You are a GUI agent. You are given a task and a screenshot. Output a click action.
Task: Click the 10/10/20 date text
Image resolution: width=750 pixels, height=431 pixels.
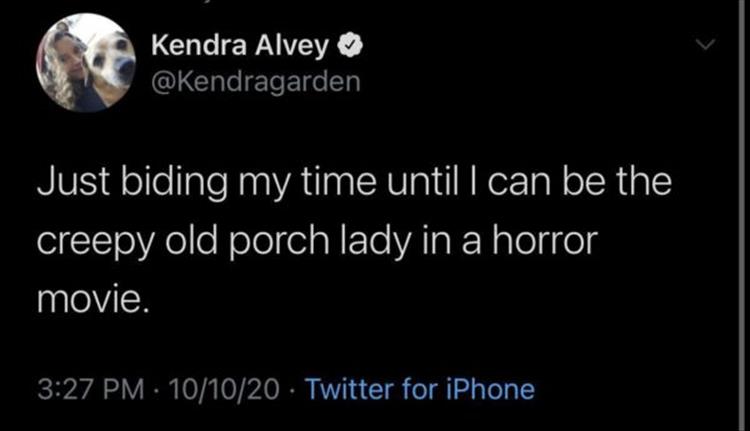tap(224, 389)
